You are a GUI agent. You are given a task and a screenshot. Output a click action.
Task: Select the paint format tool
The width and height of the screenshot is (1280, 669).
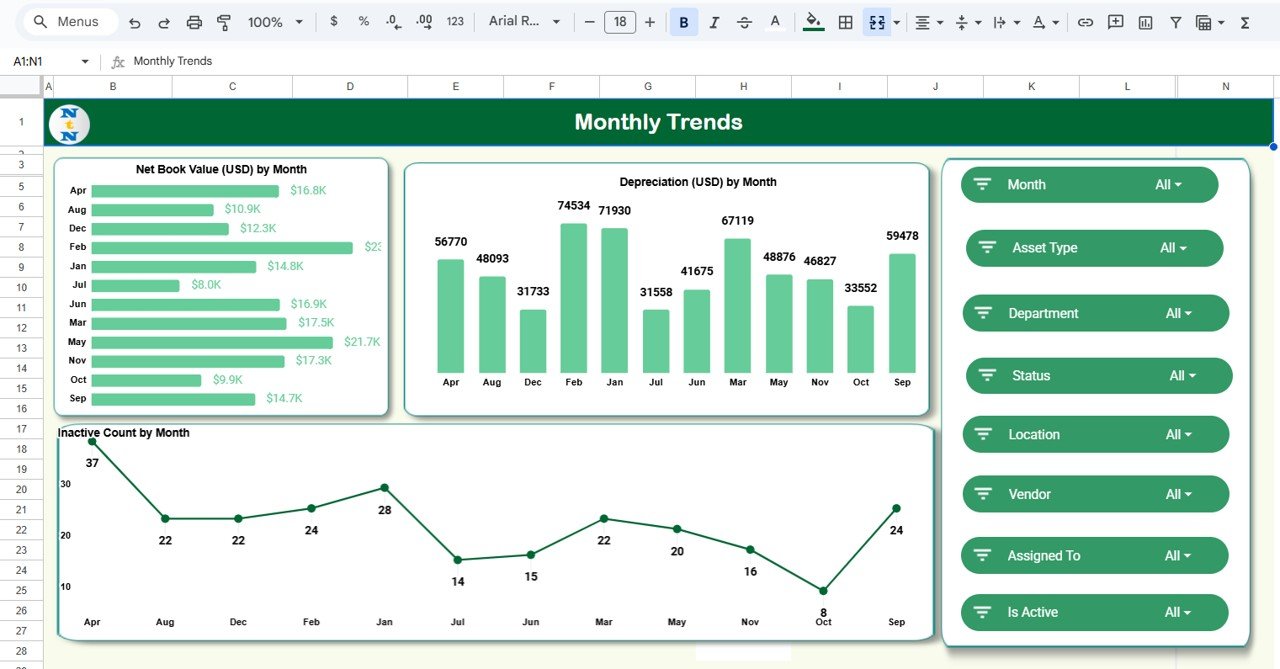[x=222, y=21]
